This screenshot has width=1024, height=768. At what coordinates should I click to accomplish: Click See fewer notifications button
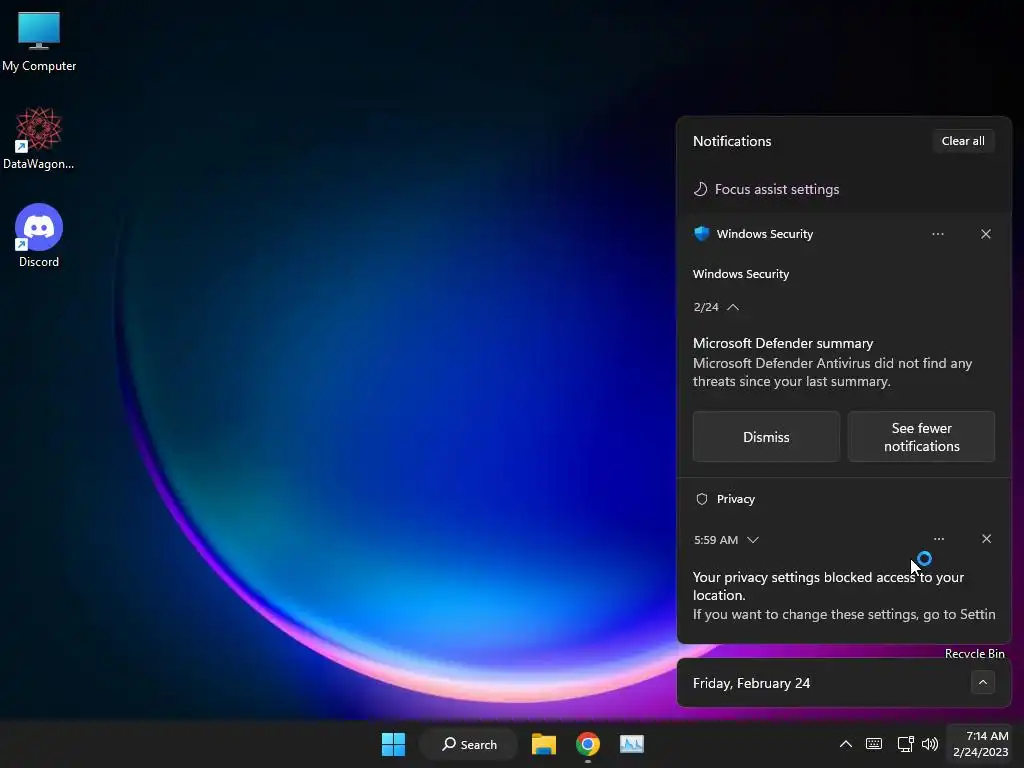(921, 437)
